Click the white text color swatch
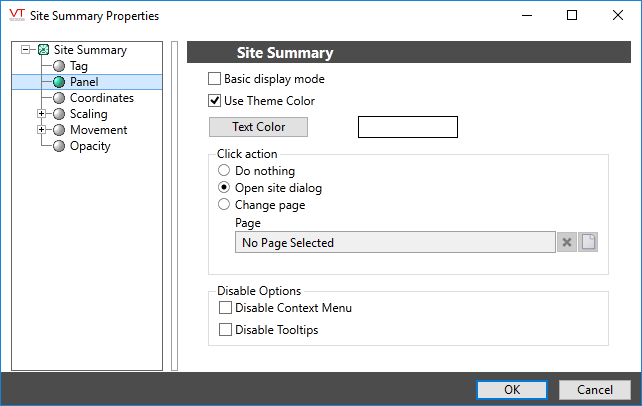Viewport: 642px width, 406px height. coord(407,127)
